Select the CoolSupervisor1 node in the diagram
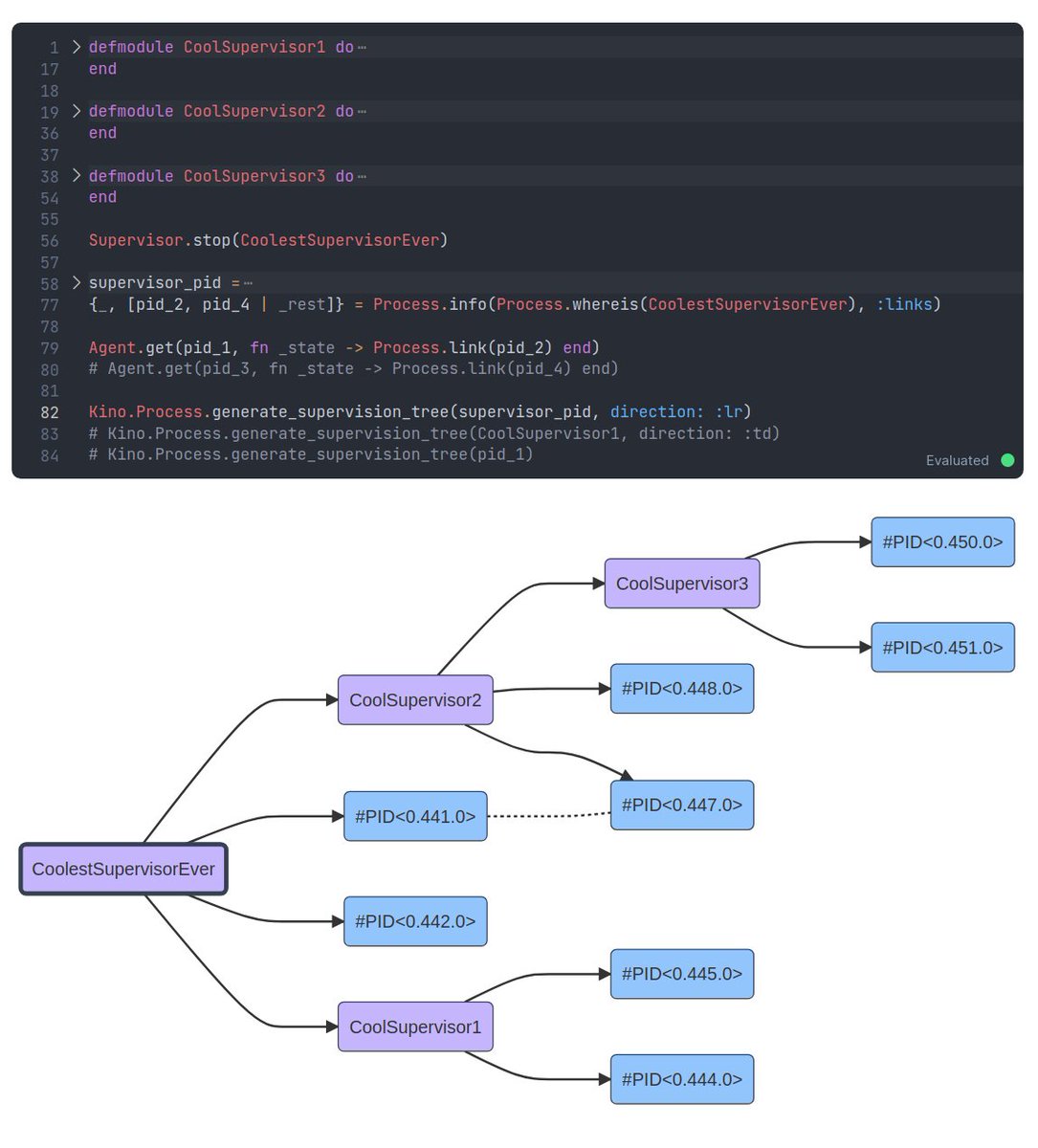Image resolution: width=1038 pixels, height=1148 pixels. click(x=414, y=1027)
